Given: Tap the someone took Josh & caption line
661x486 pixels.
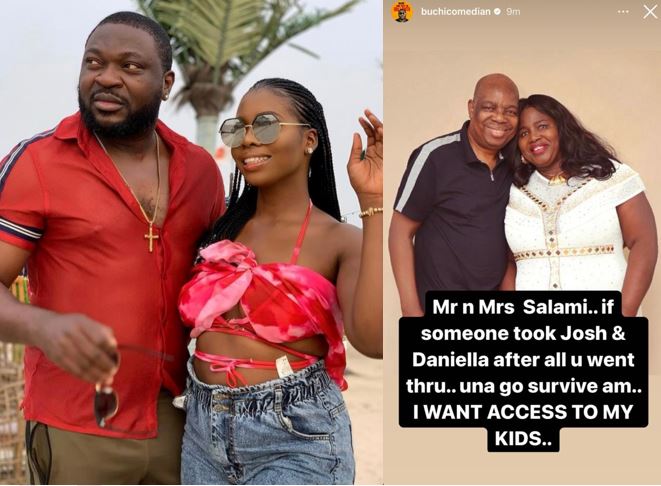Looking at the screenshot, I should pos(523,333).
